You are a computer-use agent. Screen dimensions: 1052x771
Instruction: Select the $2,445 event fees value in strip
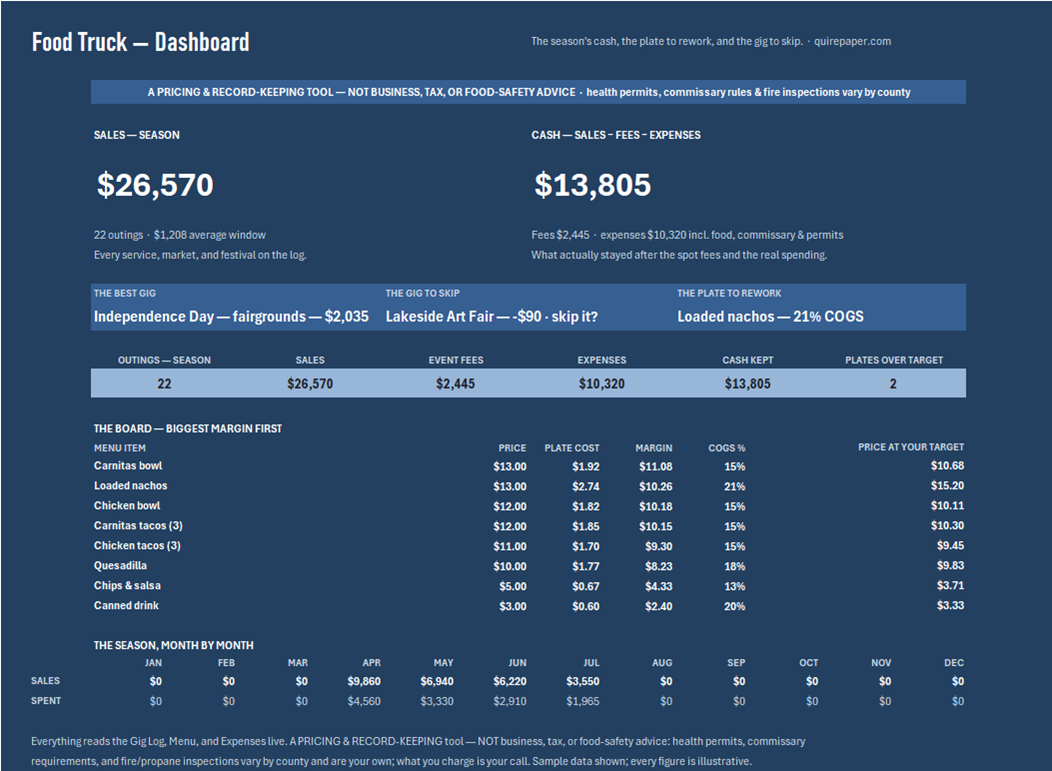(x=456, y=384)
